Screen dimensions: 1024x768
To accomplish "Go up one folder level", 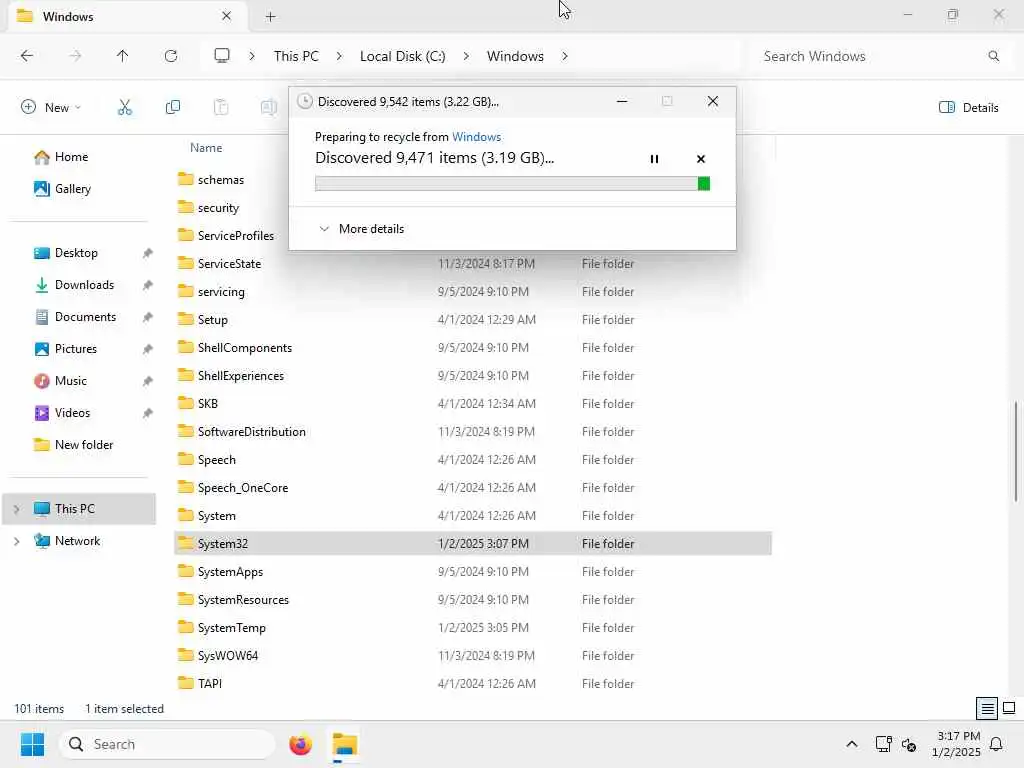I will tap(122, 56).
